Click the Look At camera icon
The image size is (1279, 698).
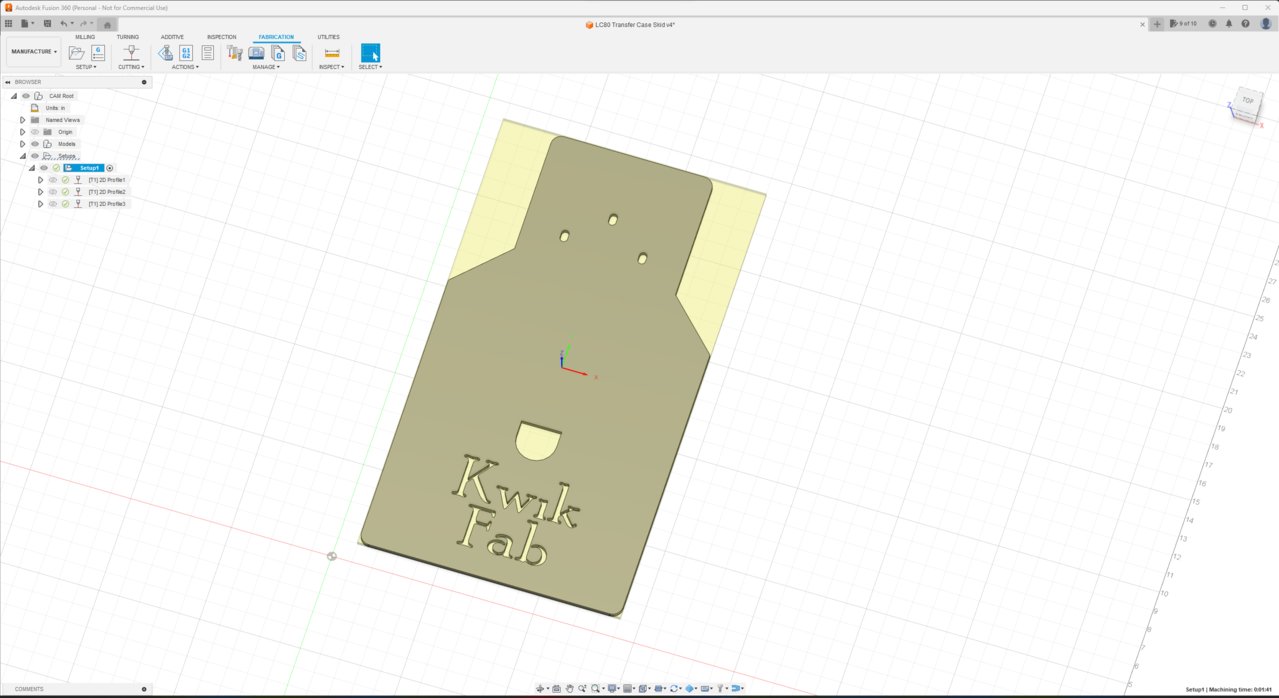pos(556,688)
